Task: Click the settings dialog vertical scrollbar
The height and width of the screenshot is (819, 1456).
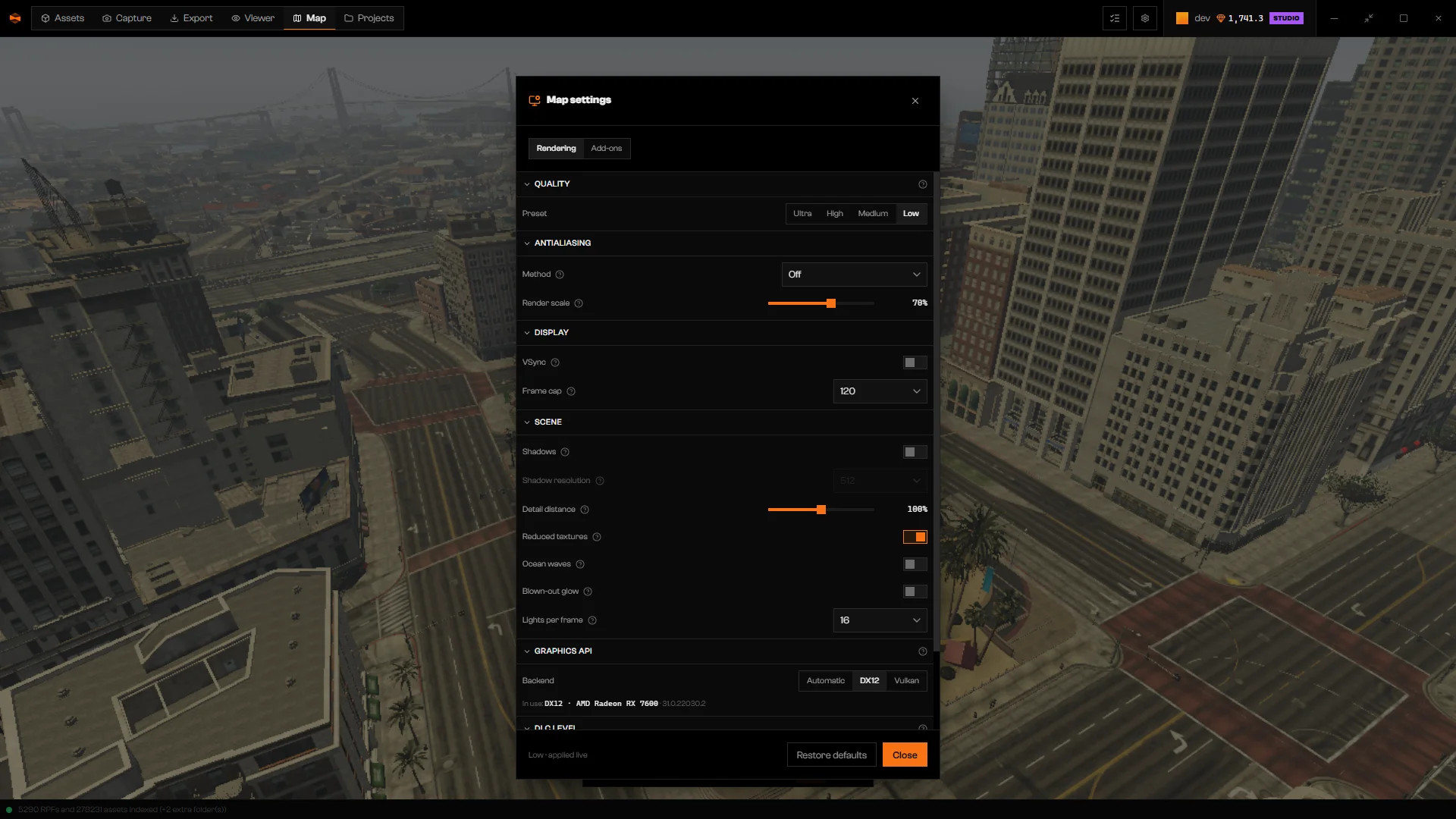Action: click(937, 413)
